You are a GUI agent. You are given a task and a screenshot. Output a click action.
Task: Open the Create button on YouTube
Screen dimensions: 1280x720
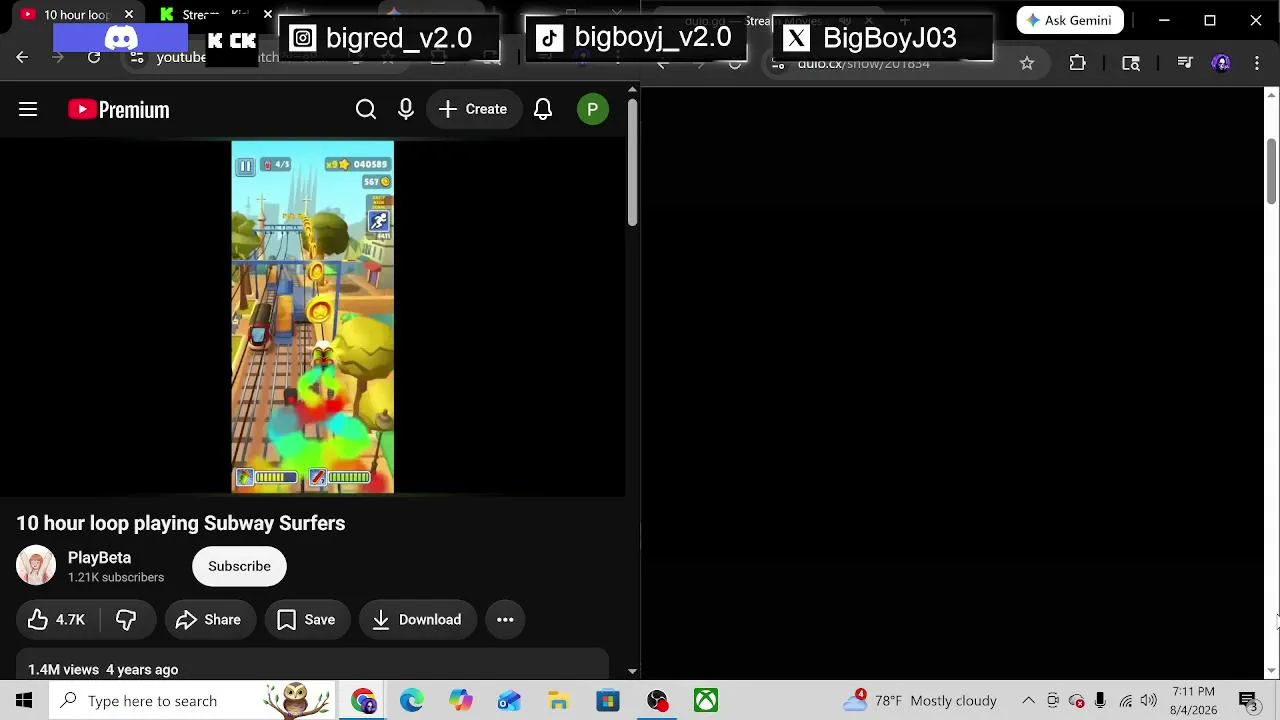click(x=473, y=109)
